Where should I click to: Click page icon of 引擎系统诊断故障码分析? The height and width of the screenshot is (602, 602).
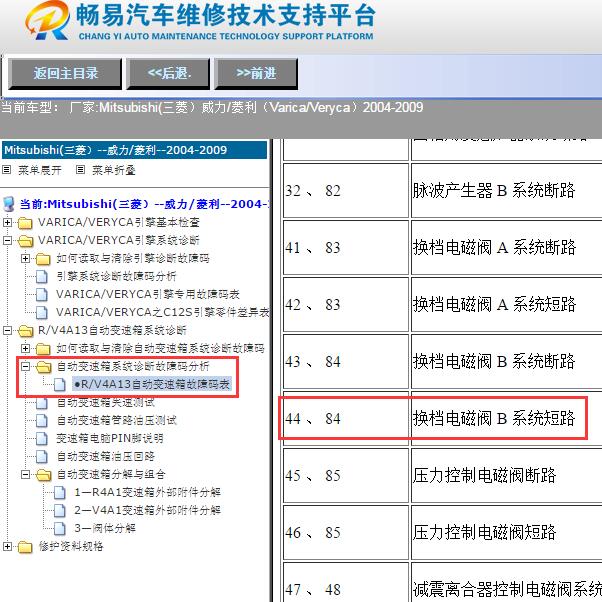point(41,276)
